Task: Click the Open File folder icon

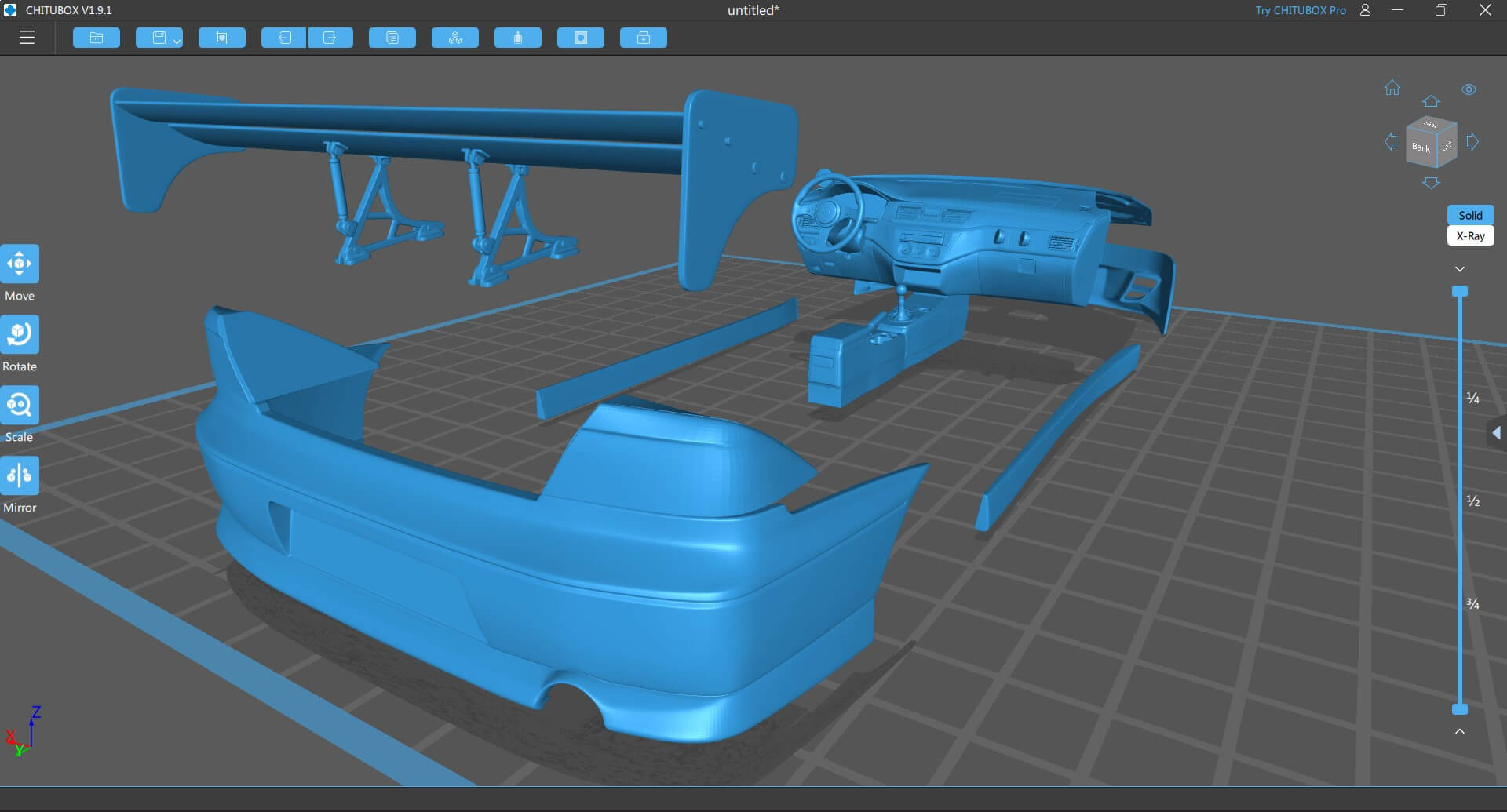Action: point(97,38)
